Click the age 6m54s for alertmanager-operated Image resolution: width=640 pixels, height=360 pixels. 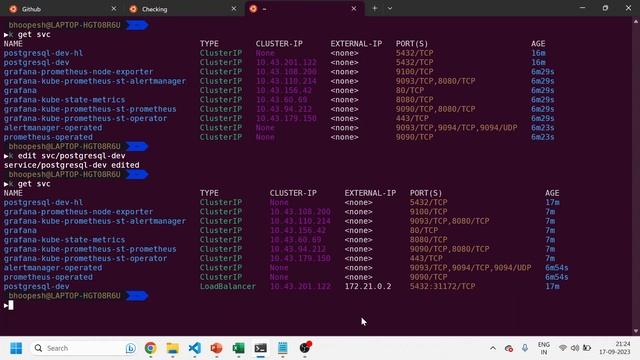click(x=557, y=268)
